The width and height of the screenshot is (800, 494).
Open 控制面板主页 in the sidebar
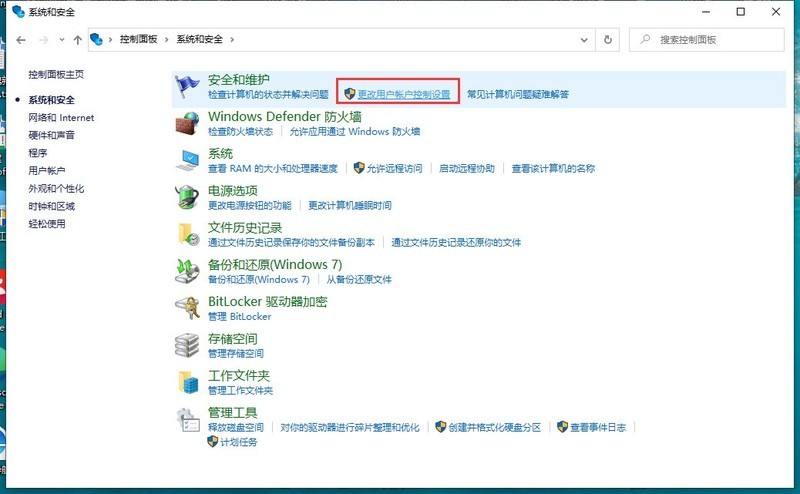(56, 75)
